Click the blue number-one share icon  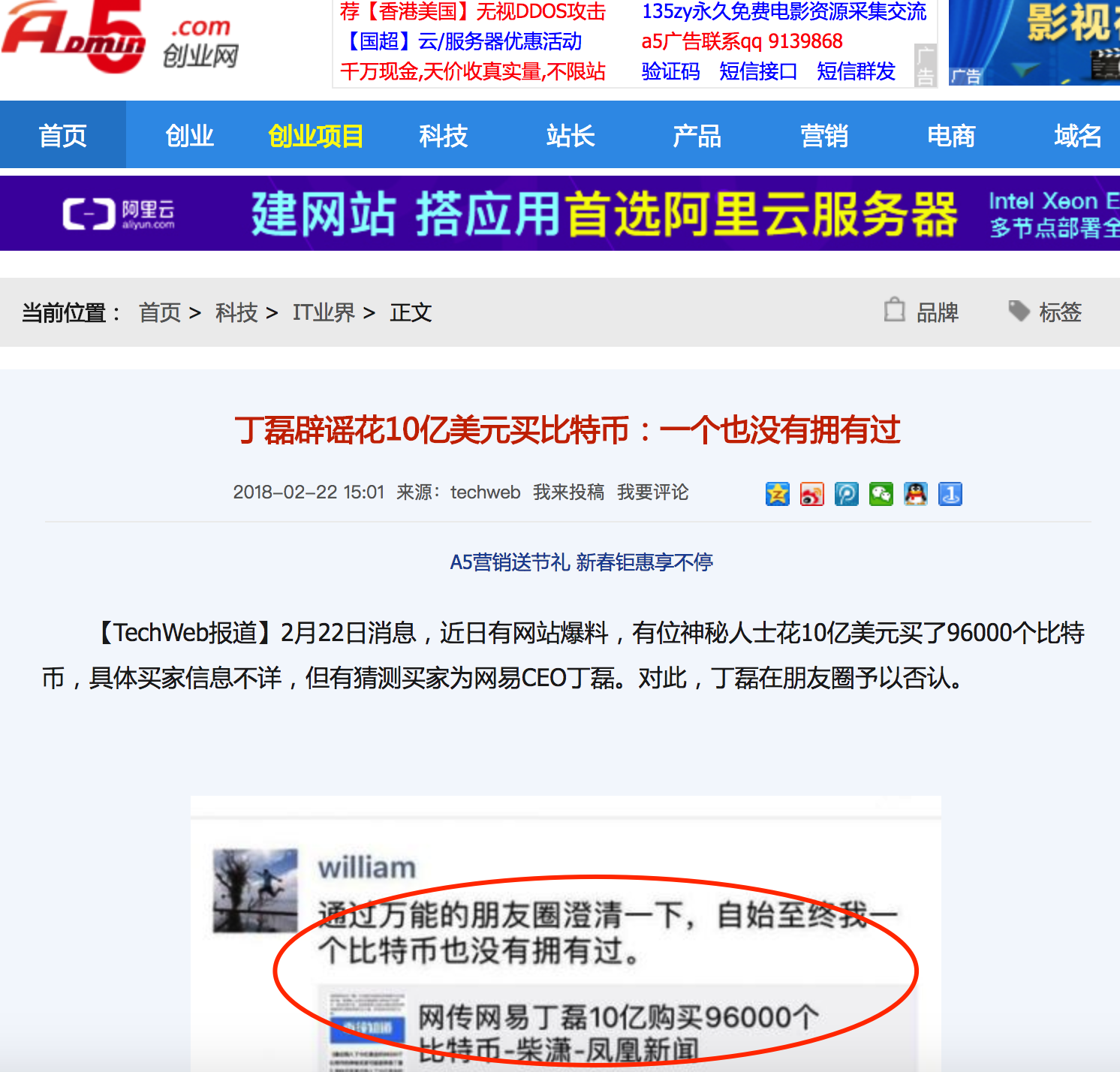(x=950, y=494)
